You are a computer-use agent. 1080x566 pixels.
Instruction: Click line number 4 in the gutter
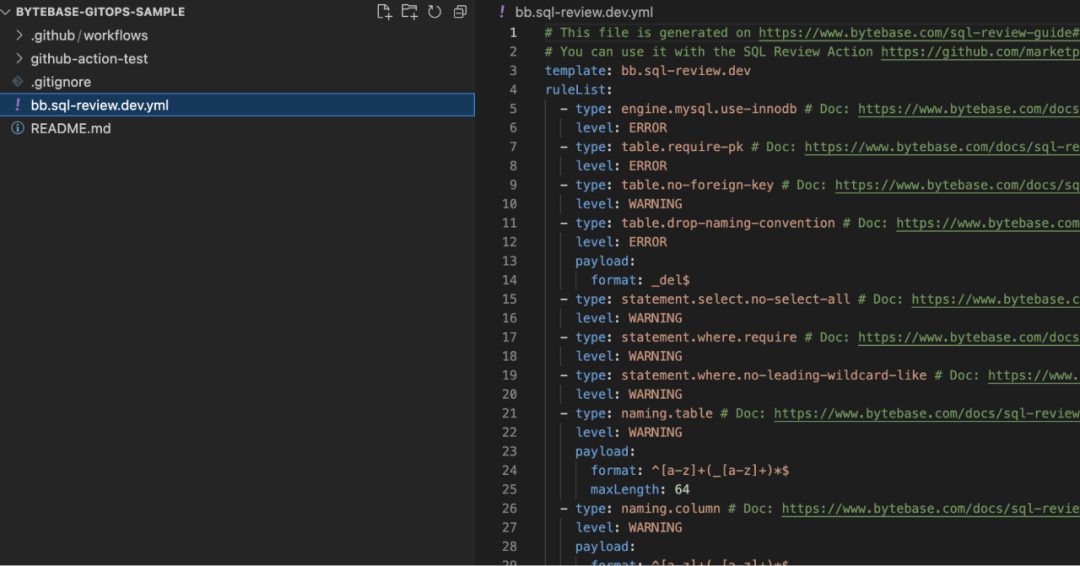tap(512, 90)
